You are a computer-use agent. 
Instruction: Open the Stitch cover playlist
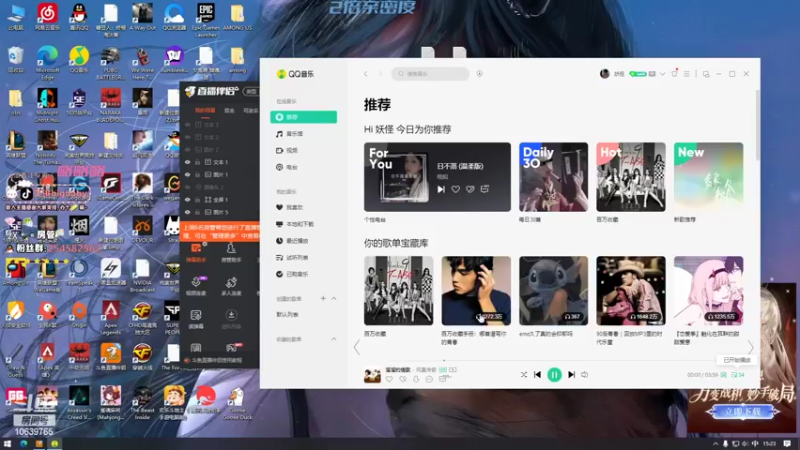pyautogui.click(x=554, y=291)
